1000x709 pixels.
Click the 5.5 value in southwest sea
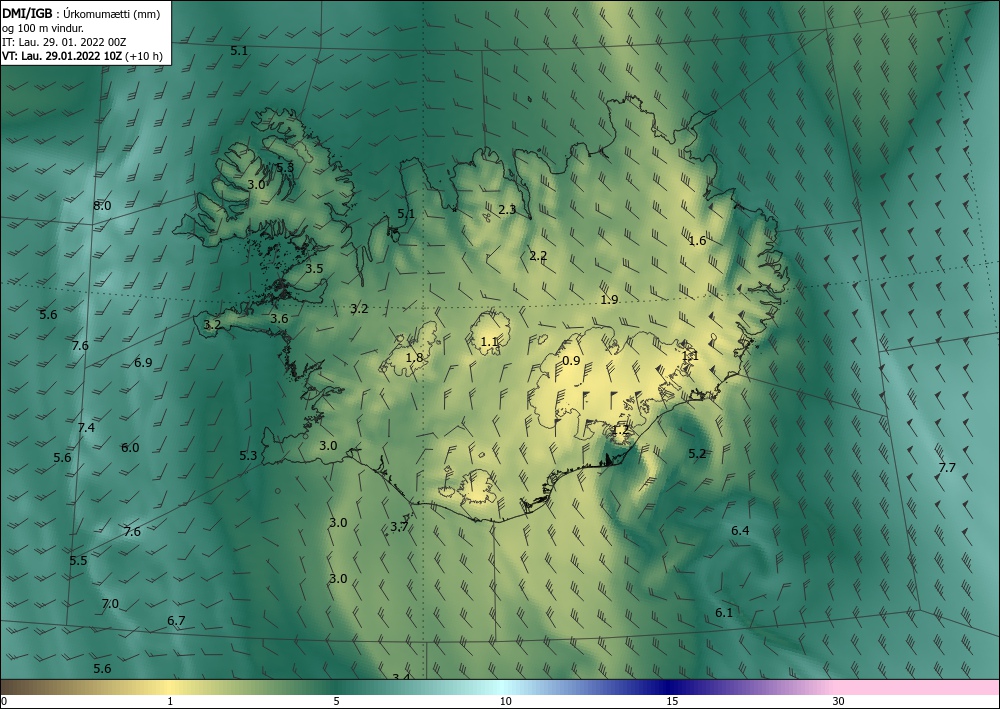click(78, 560)
